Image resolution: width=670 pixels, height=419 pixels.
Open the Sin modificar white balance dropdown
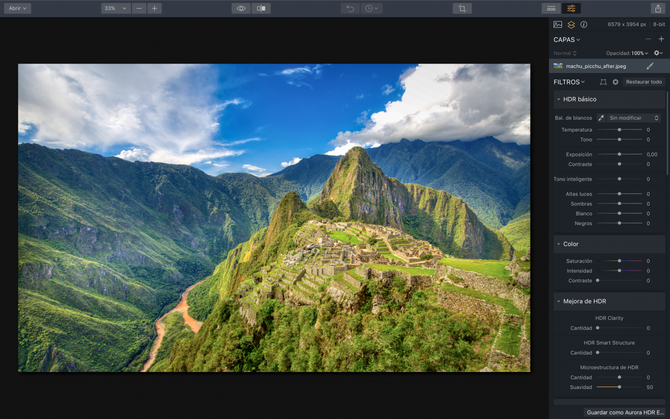[634, 118]
